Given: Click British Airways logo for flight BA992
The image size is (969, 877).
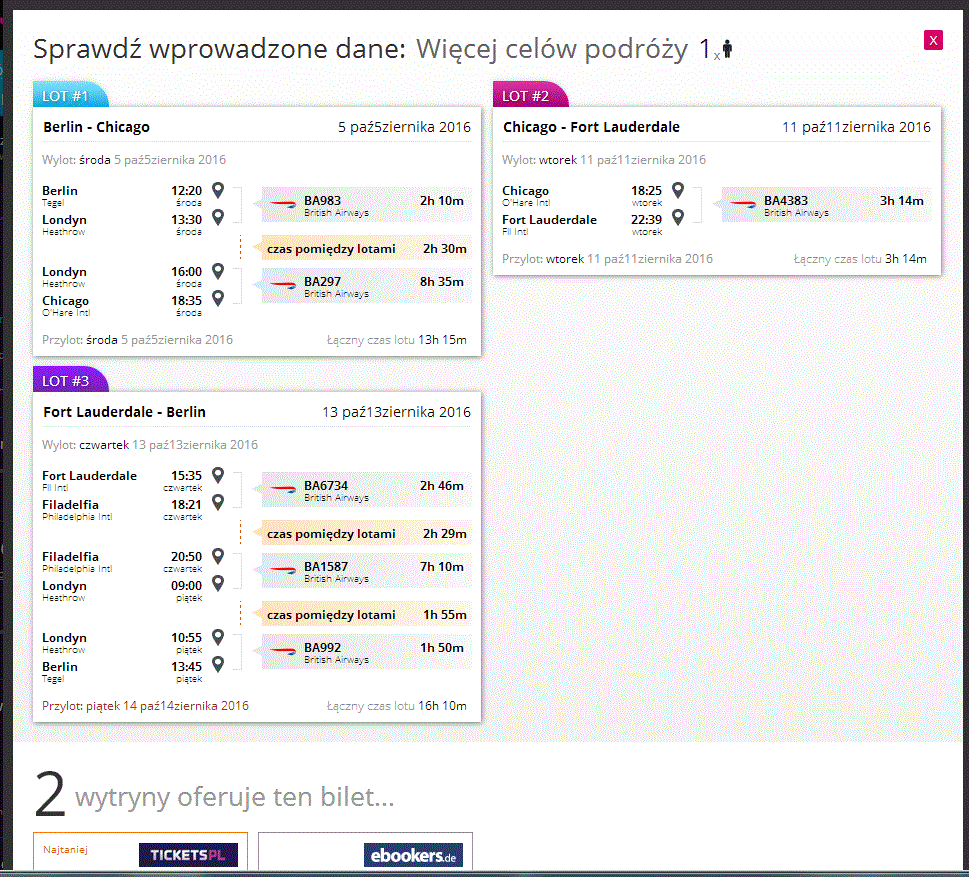Looking at the screenshot, I should tap(283, 651).
